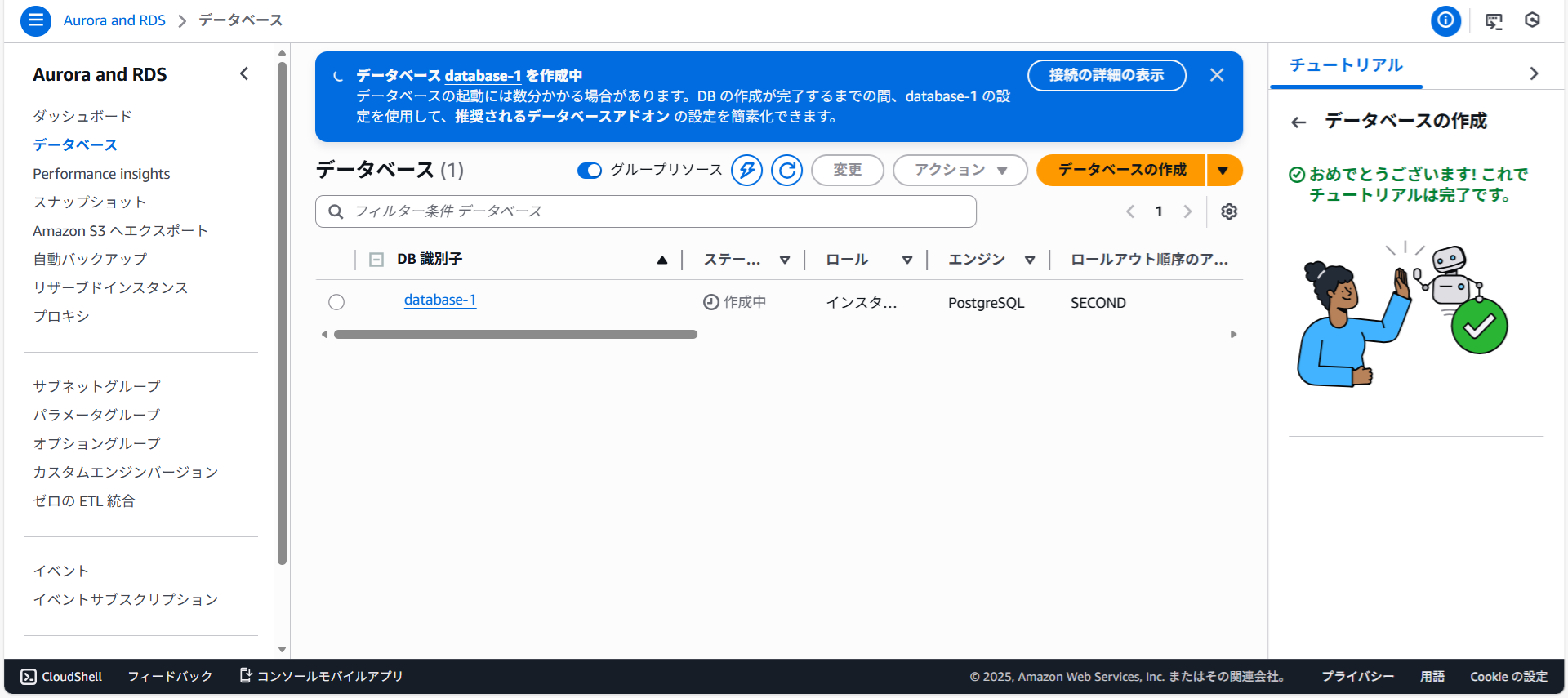Click back arrow in tutorial panel
Screen dimensions: 1568x698
pyautogui.click(x=1298, y=122)
